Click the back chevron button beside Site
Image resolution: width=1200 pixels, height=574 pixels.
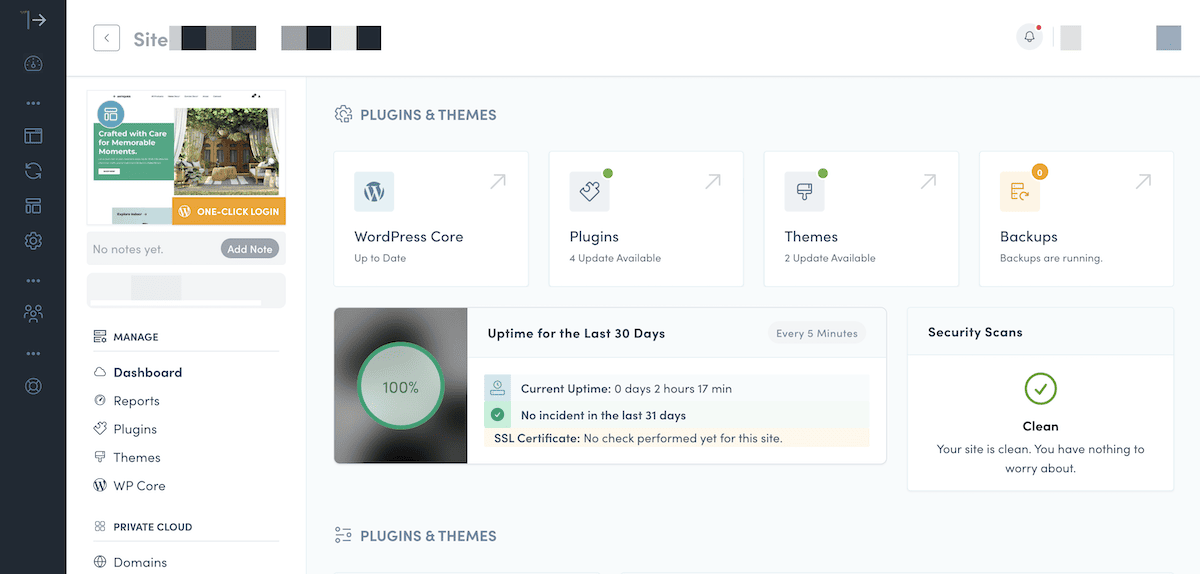(106, 38)
